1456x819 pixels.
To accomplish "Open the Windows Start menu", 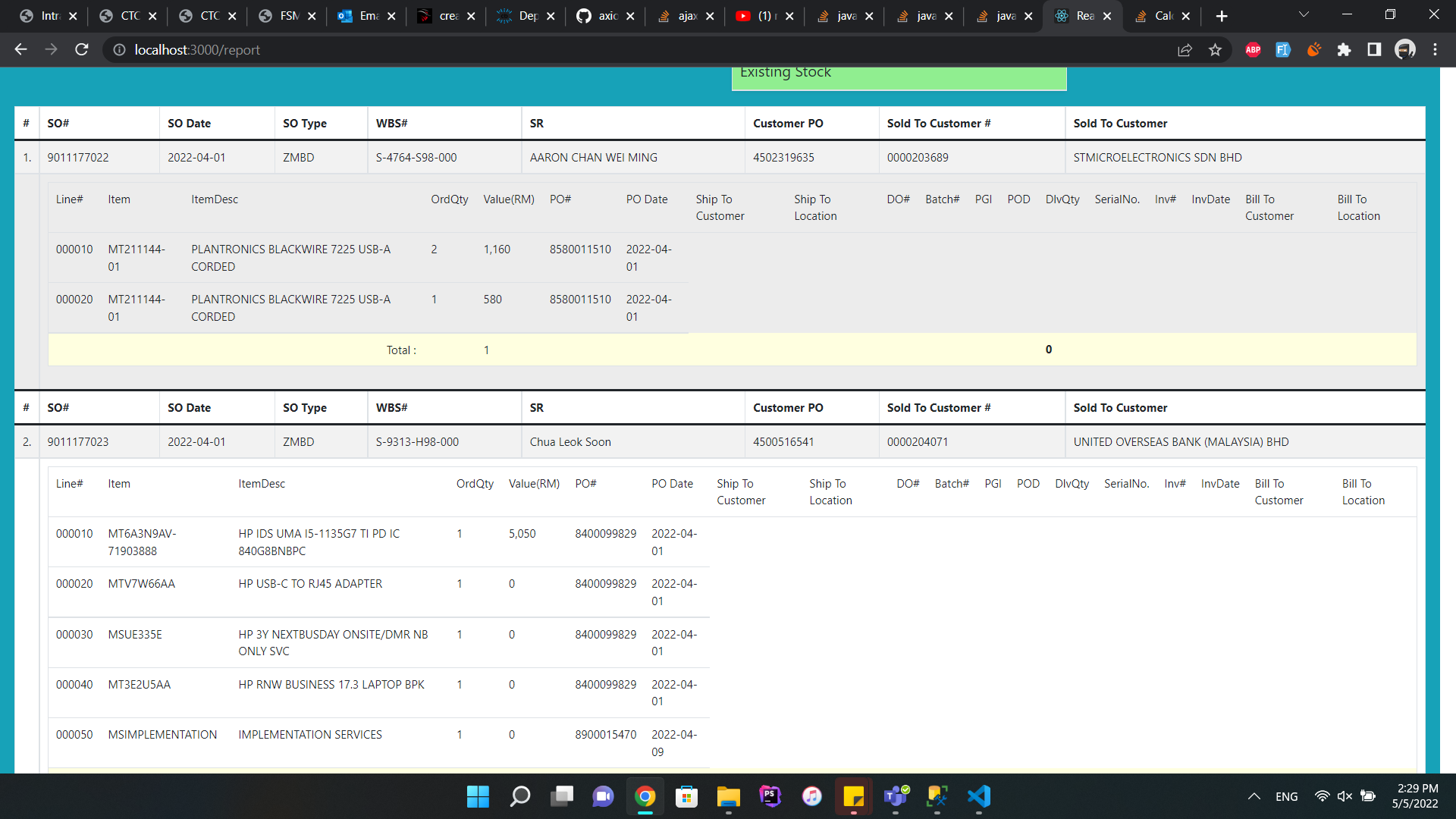I will pyautogui.click(x=478, y=796).
